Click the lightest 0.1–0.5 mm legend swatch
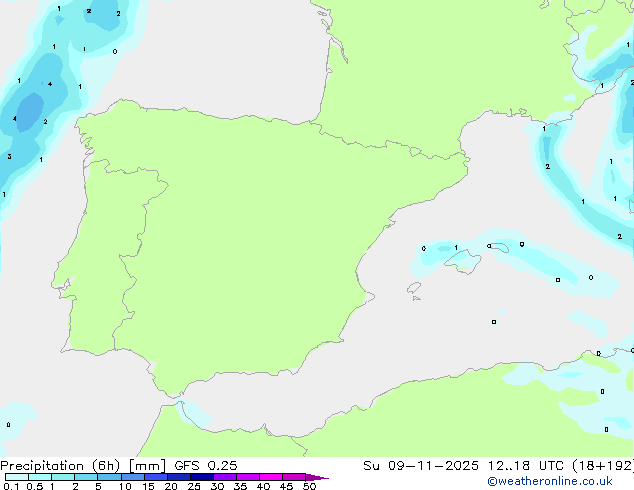Image resolution: width=634 pixels, height=490 pixels. tap(17, 477)
